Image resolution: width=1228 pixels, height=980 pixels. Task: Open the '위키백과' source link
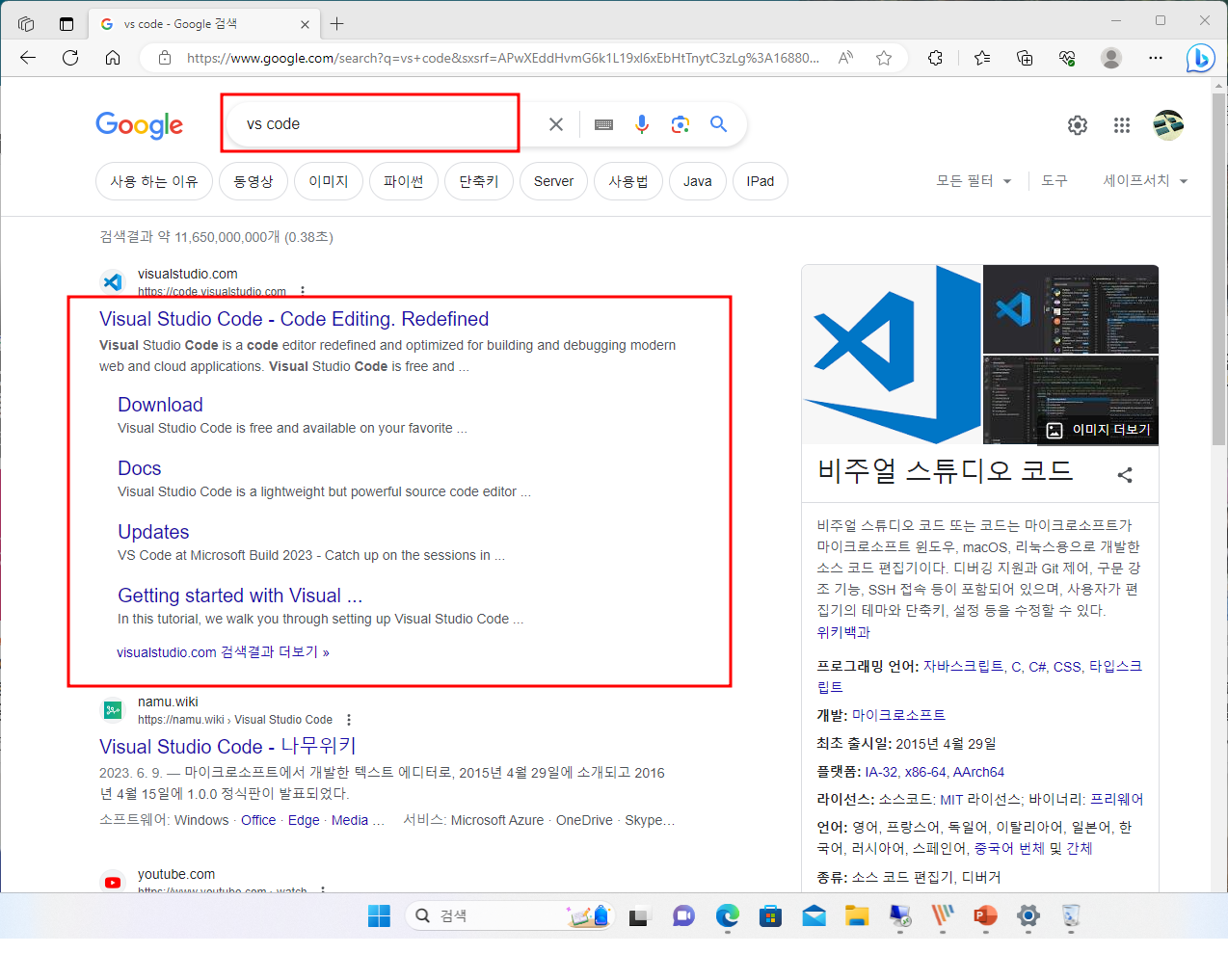click(843, 632)
